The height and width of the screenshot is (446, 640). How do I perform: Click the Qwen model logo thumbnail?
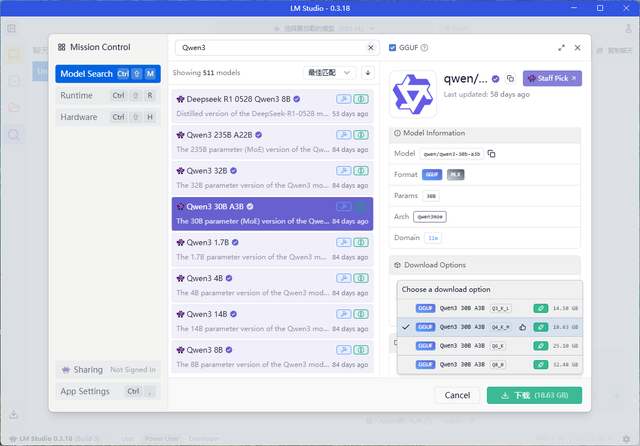click(413, 94)
